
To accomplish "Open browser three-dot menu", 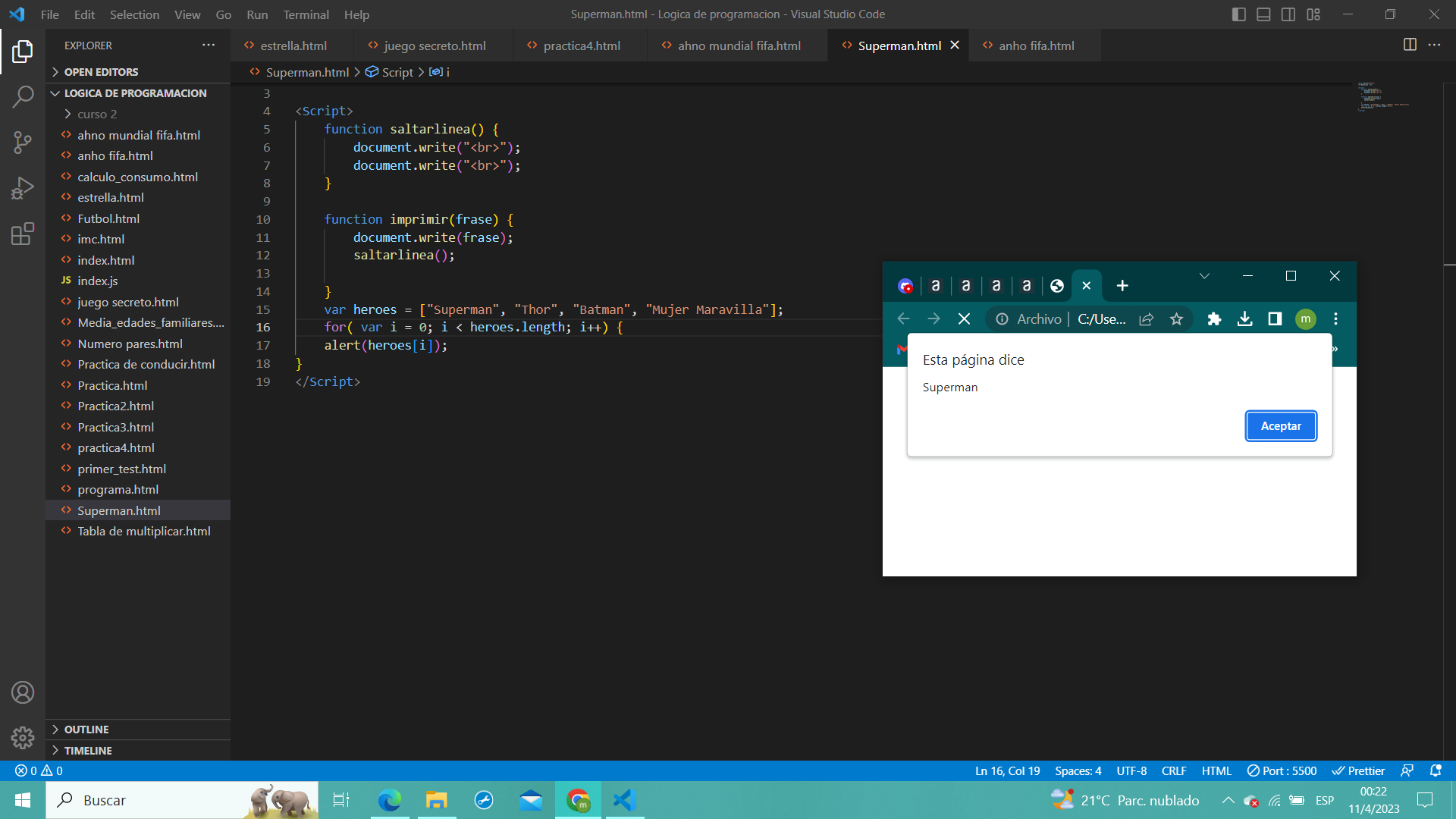I will [1335, 319].
